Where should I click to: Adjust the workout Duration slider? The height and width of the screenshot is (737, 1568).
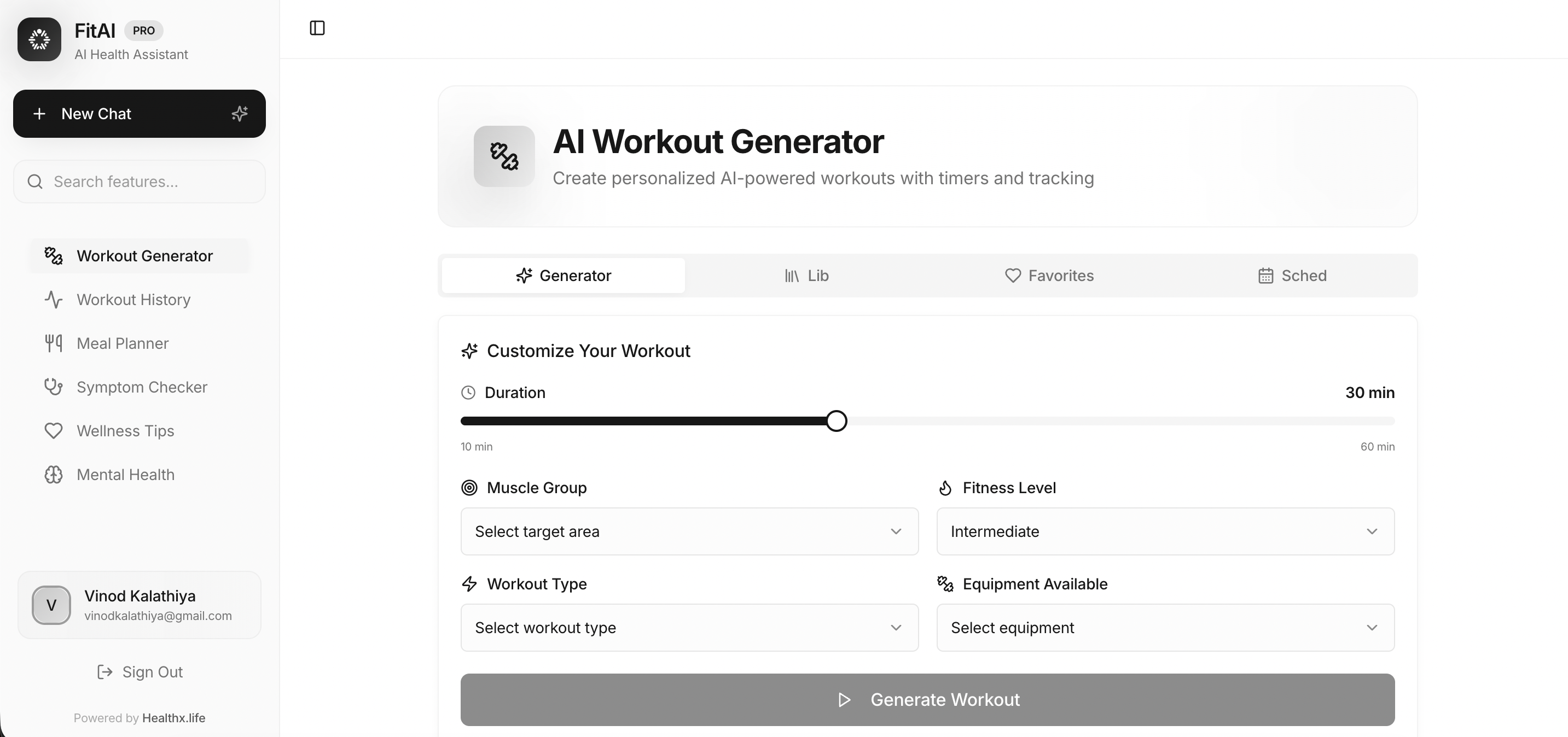tap(836, 420)
